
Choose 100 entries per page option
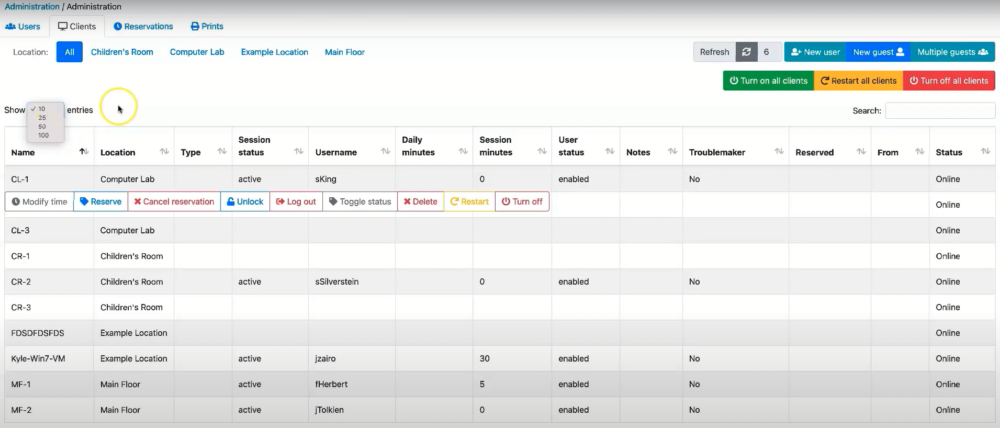[x=43, y=135]
